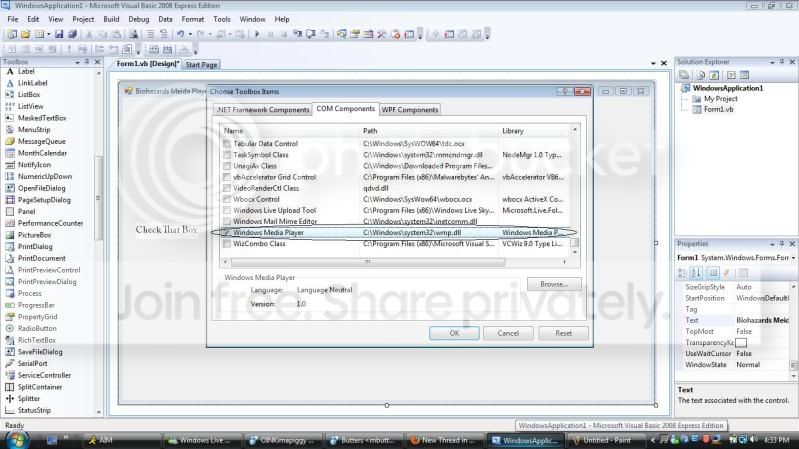
Task: Check the WizCombo Class checkbox
Action: pos(227,244)
